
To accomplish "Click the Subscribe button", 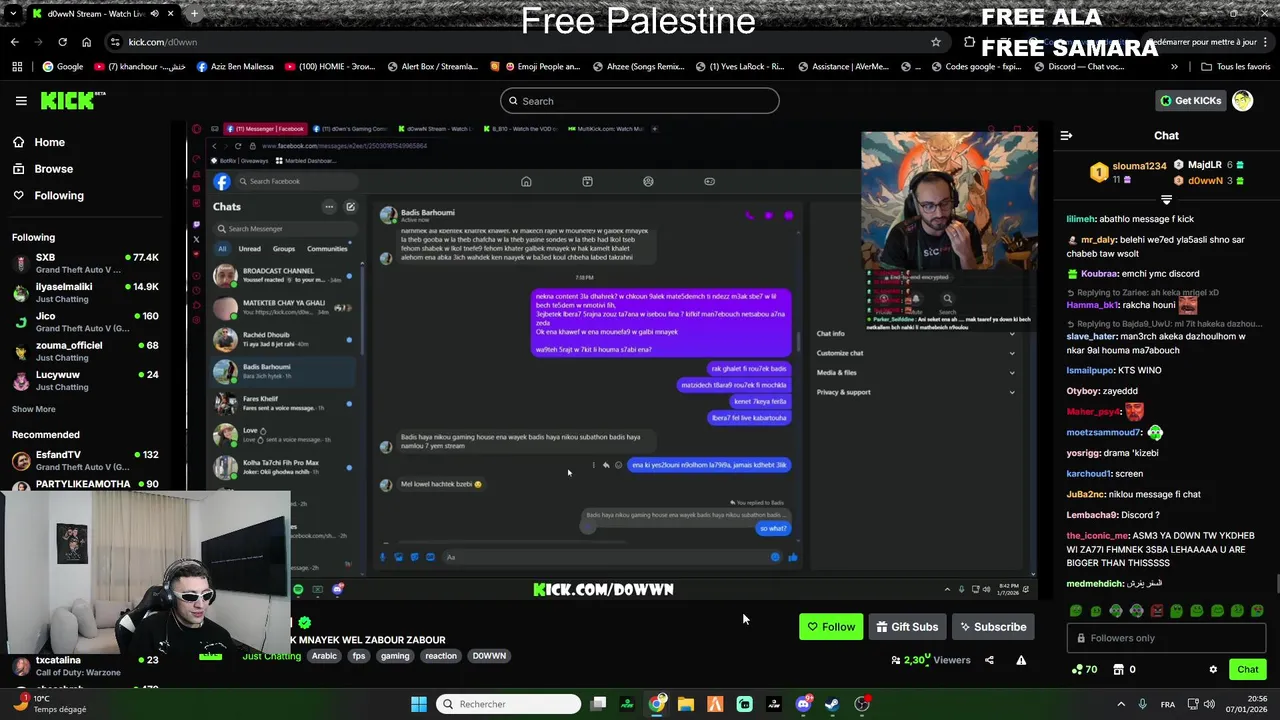I will coord(993,627).
